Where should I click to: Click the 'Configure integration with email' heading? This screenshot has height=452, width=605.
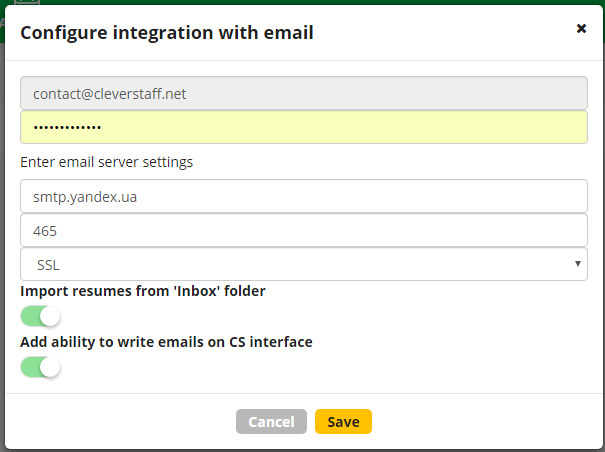coord(167,32)
